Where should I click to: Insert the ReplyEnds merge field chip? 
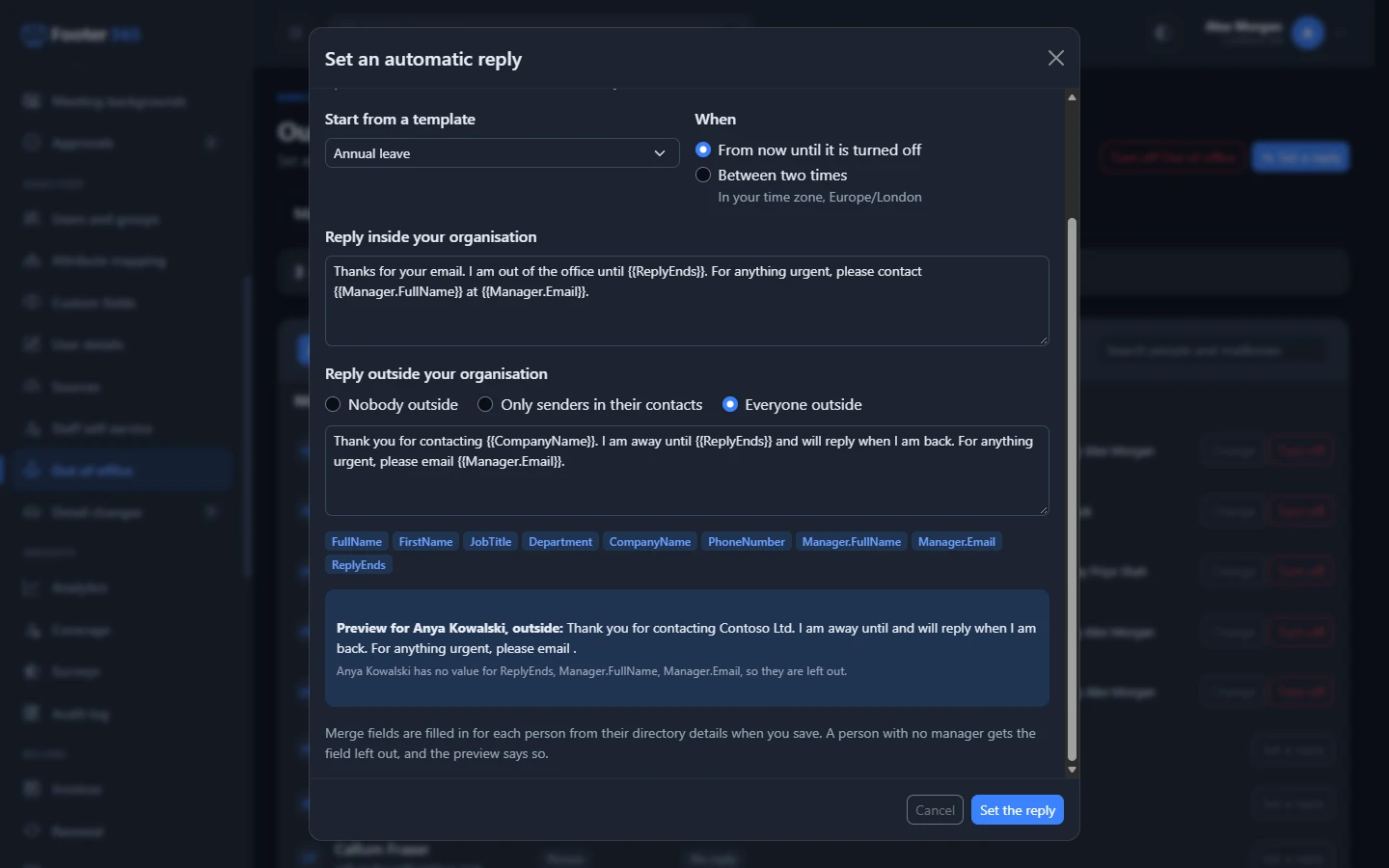359,565
